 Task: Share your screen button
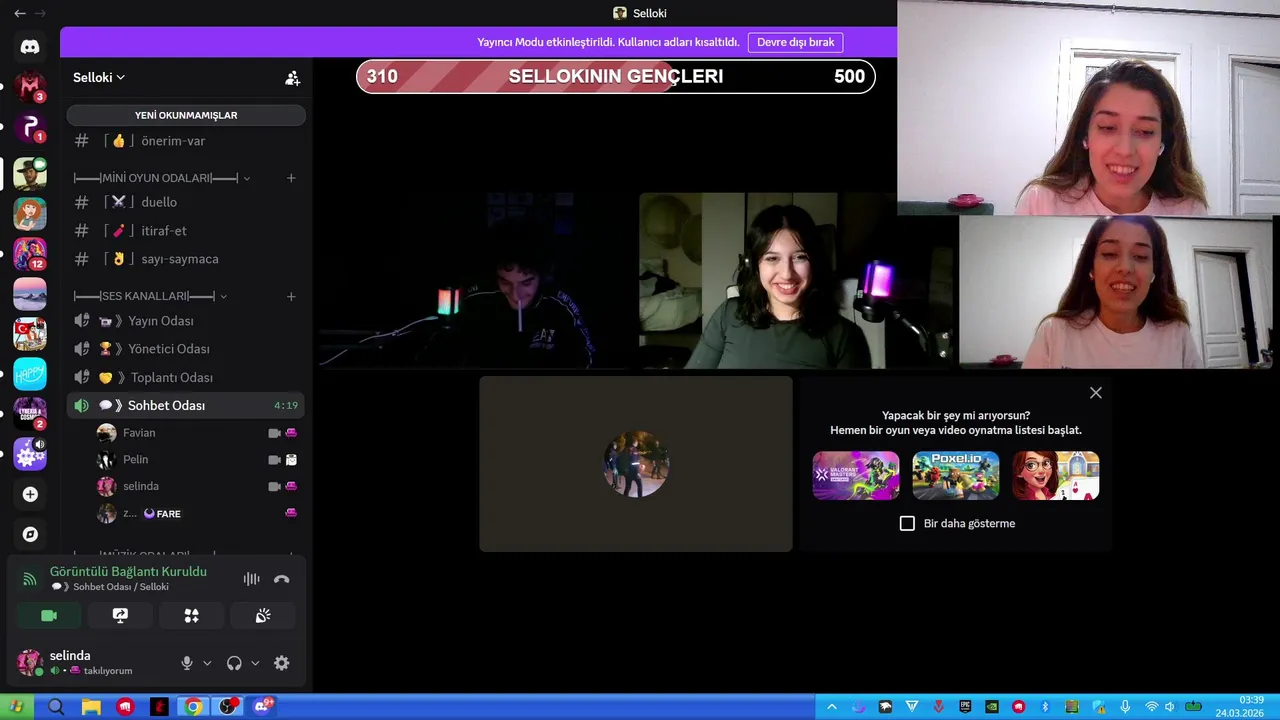pyautogui.click(x=120, y=615)
